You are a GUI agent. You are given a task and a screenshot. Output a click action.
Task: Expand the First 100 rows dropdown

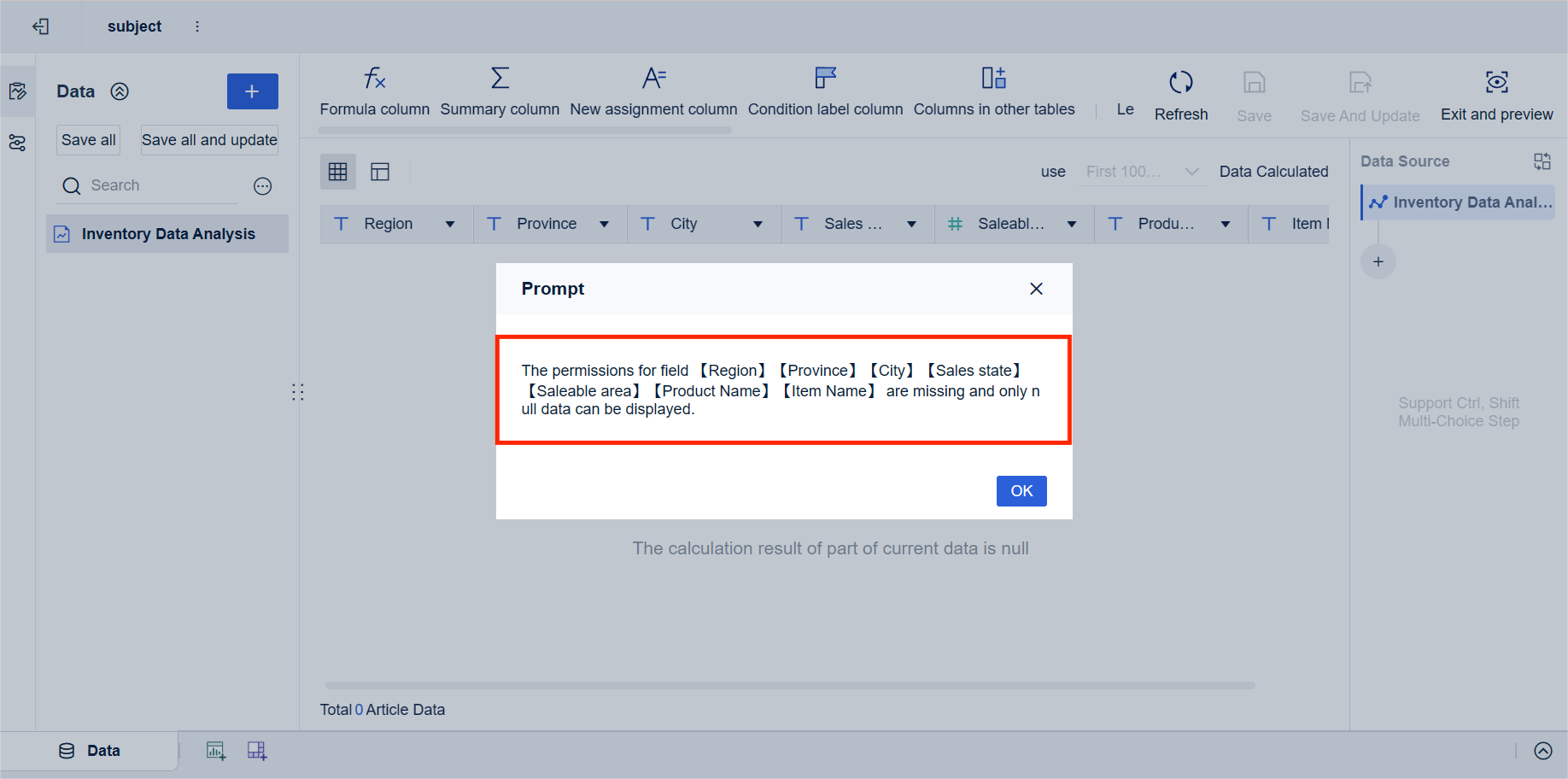coord(1142,171)
